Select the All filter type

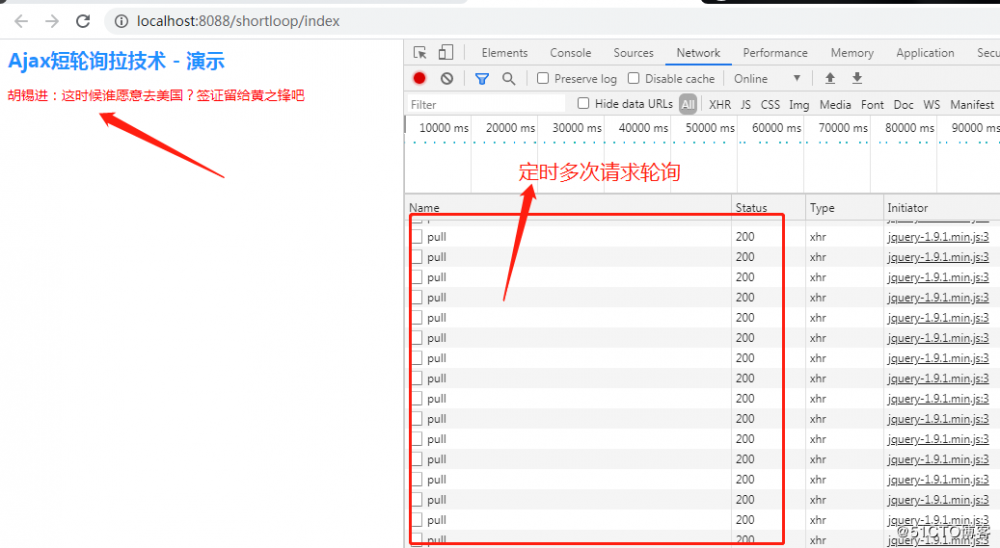point(688,104)
